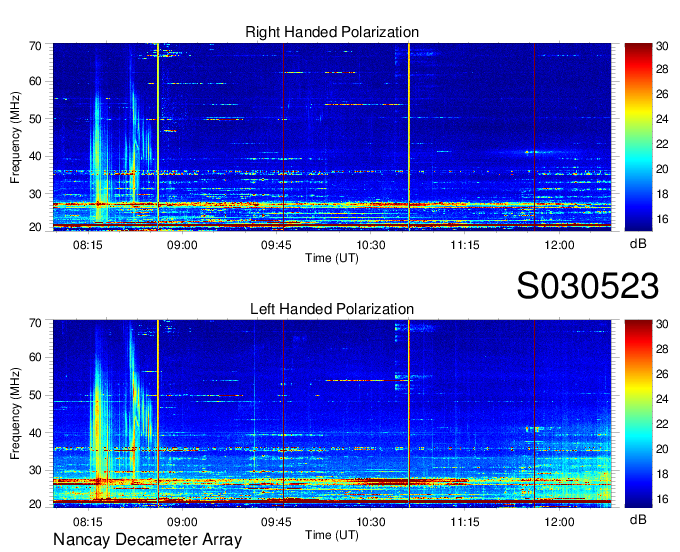Click the 40 MHz tick label on the bottom plot

[x=35, y=433]
